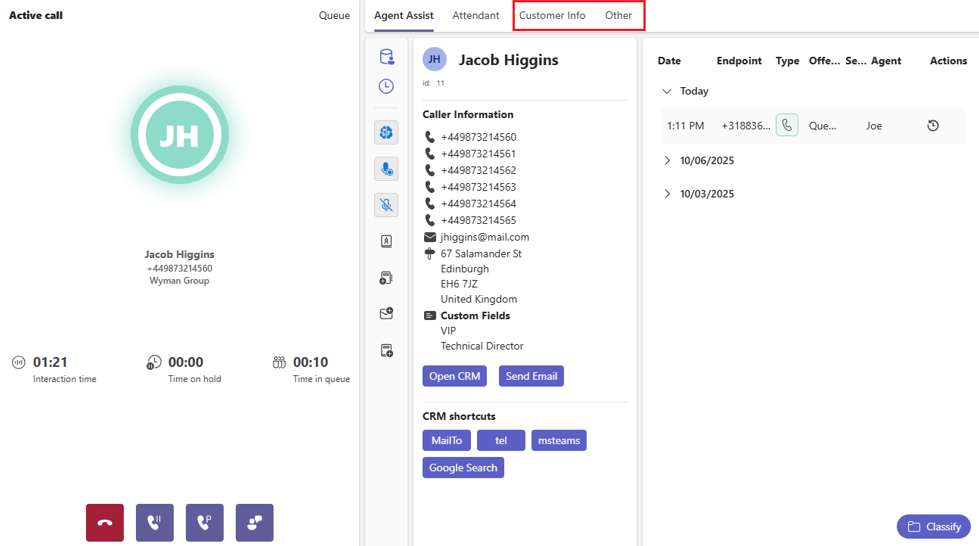Click the JH avatar beside Jacob Higgins name
979x546 pixels.
click(435, 59)
